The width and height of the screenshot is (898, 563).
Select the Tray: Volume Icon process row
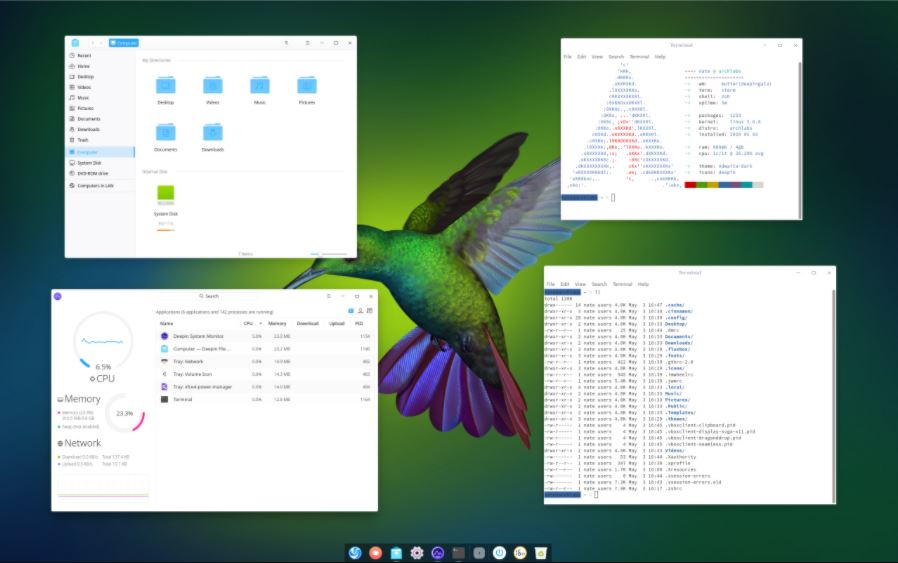265,374
